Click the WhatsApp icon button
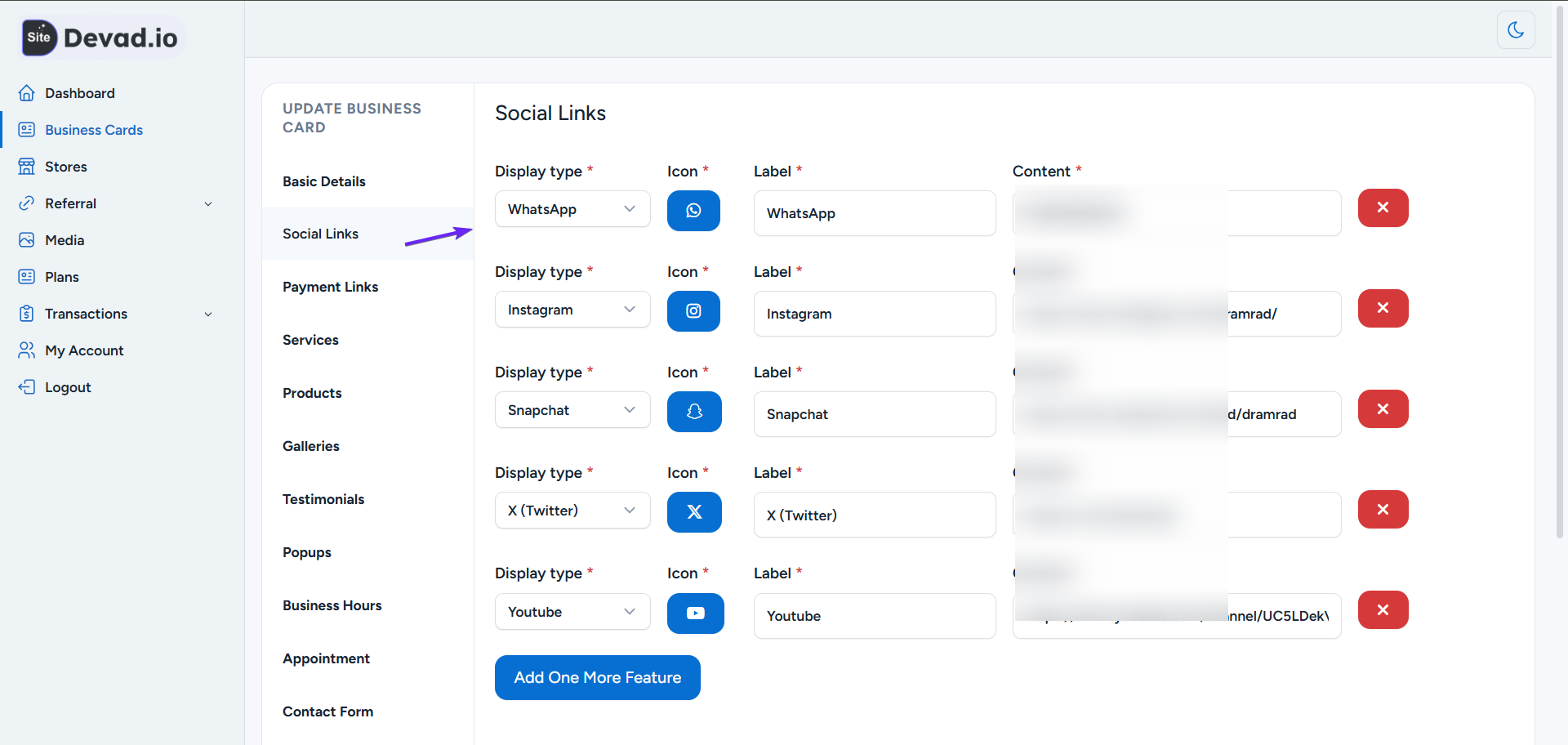The width and height of the screenshot is (1568, 745). 693,211
